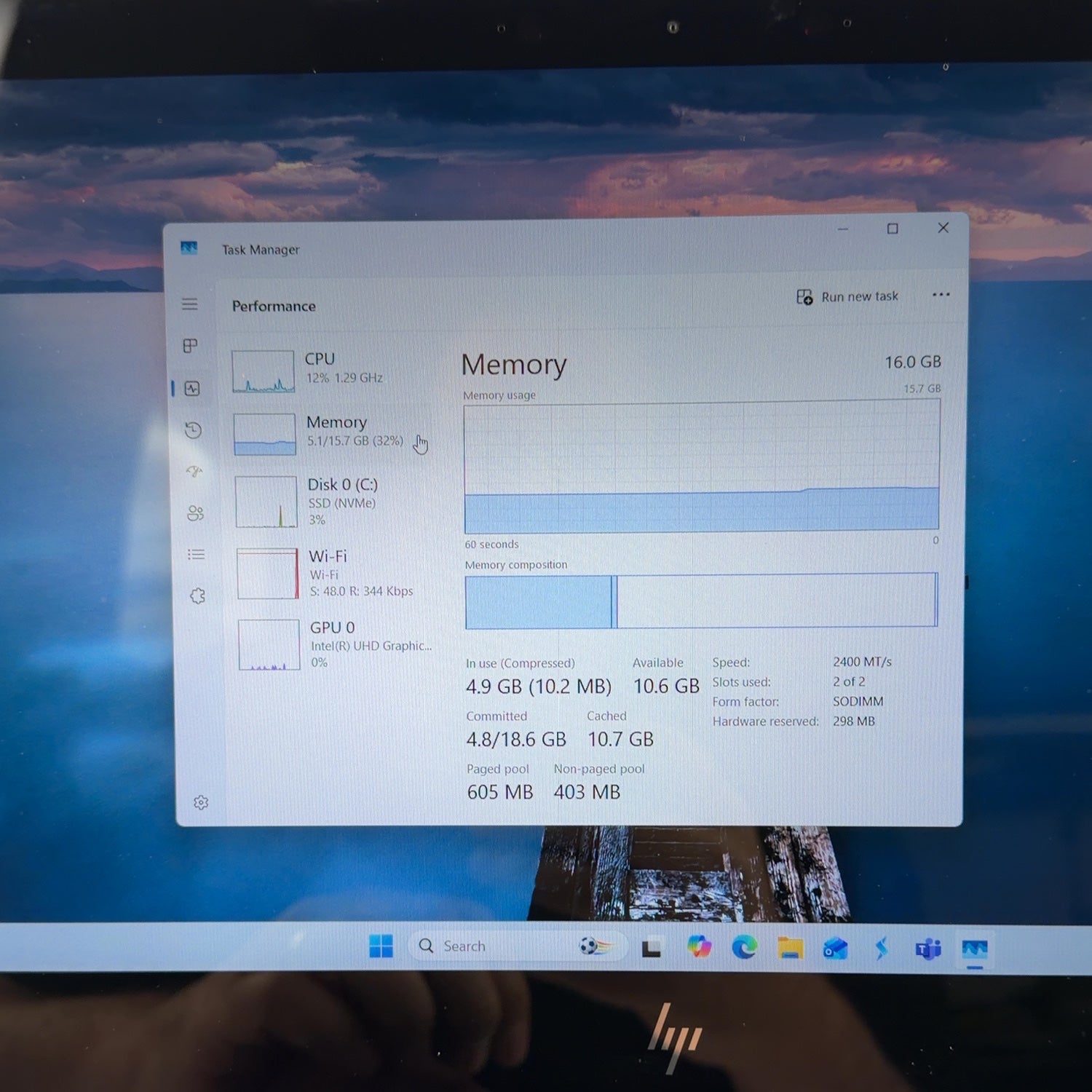Select CPU performance item
Screen dimensions: 1092x1092
tap(331, 370)
